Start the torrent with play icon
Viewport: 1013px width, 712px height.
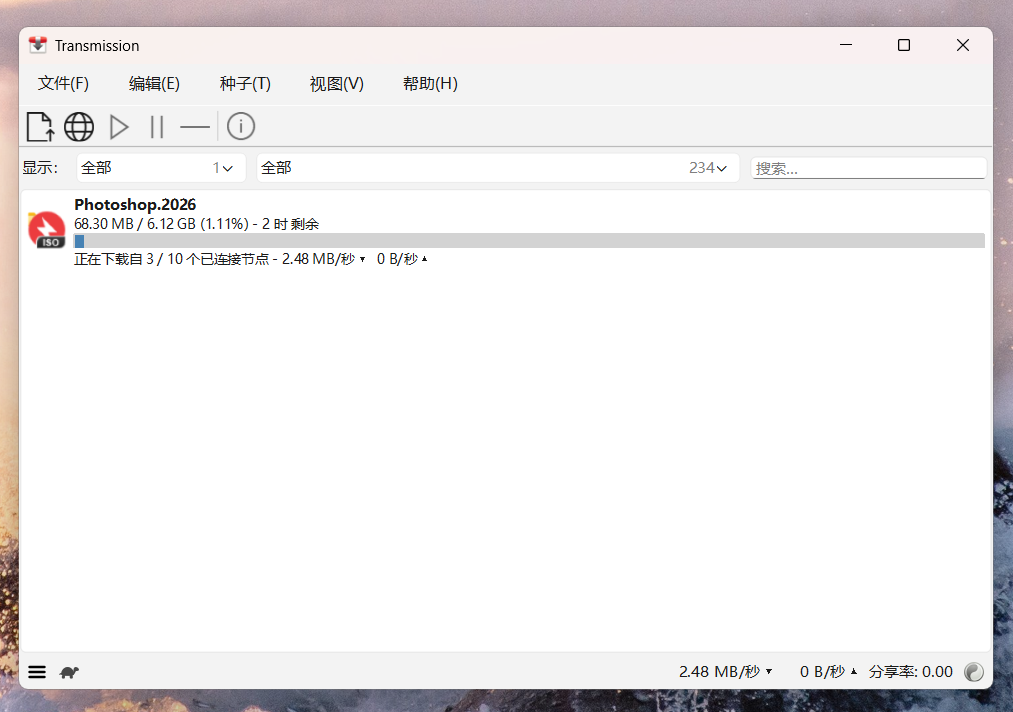click(x=119, y=127)
